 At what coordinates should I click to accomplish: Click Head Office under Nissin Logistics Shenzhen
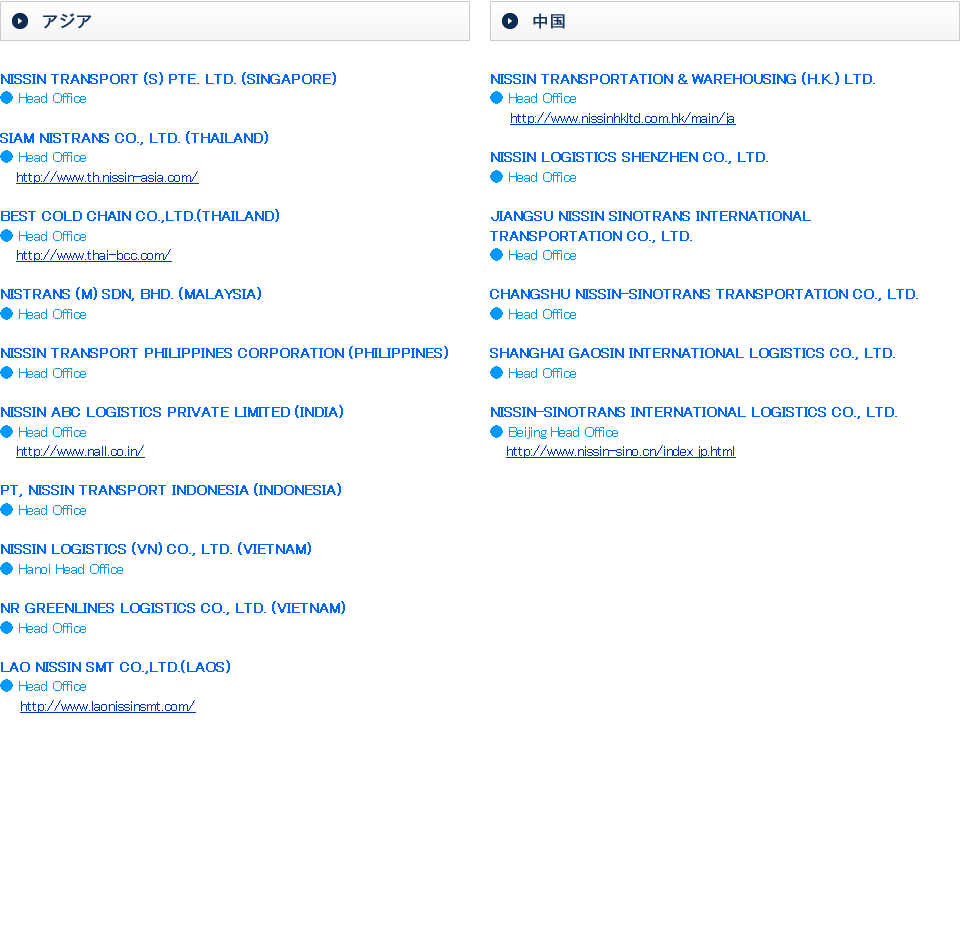pos(542,178)
